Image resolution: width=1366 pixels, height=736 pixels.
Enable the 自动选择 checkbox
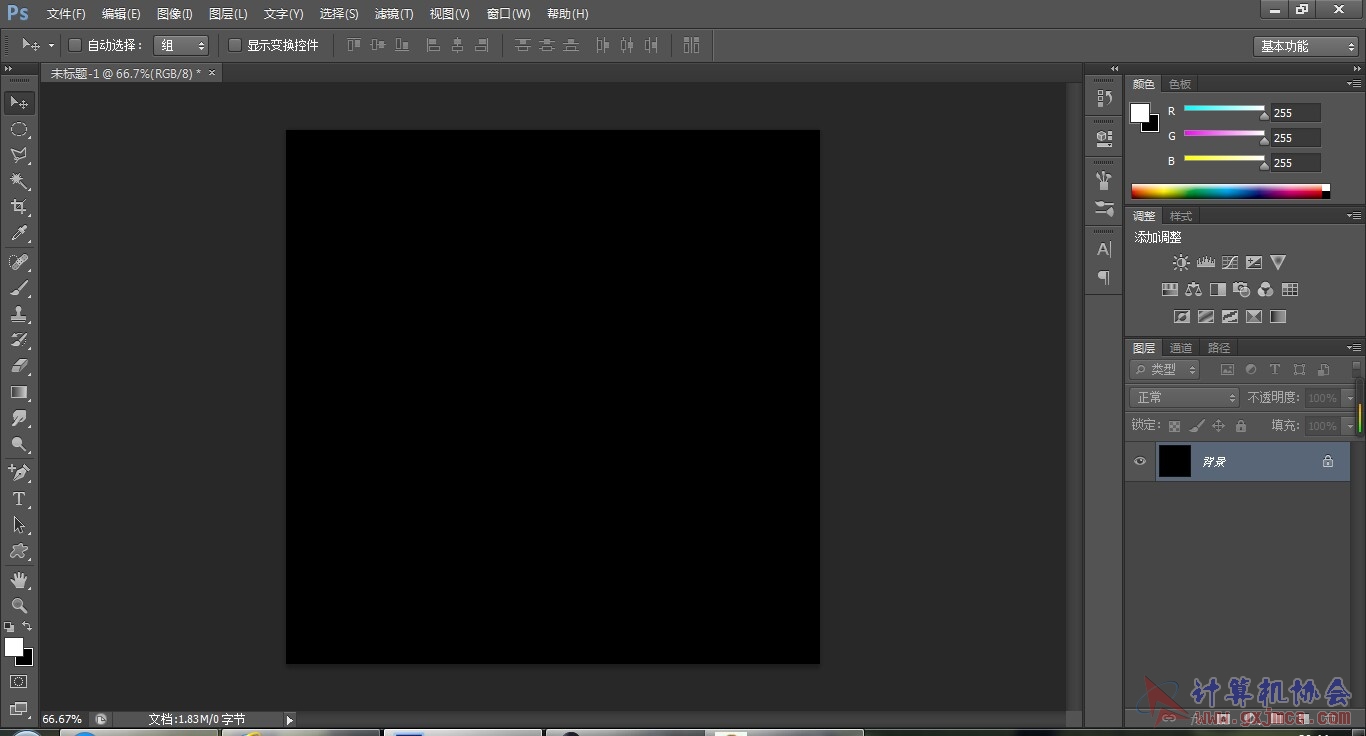coord(74,45)
